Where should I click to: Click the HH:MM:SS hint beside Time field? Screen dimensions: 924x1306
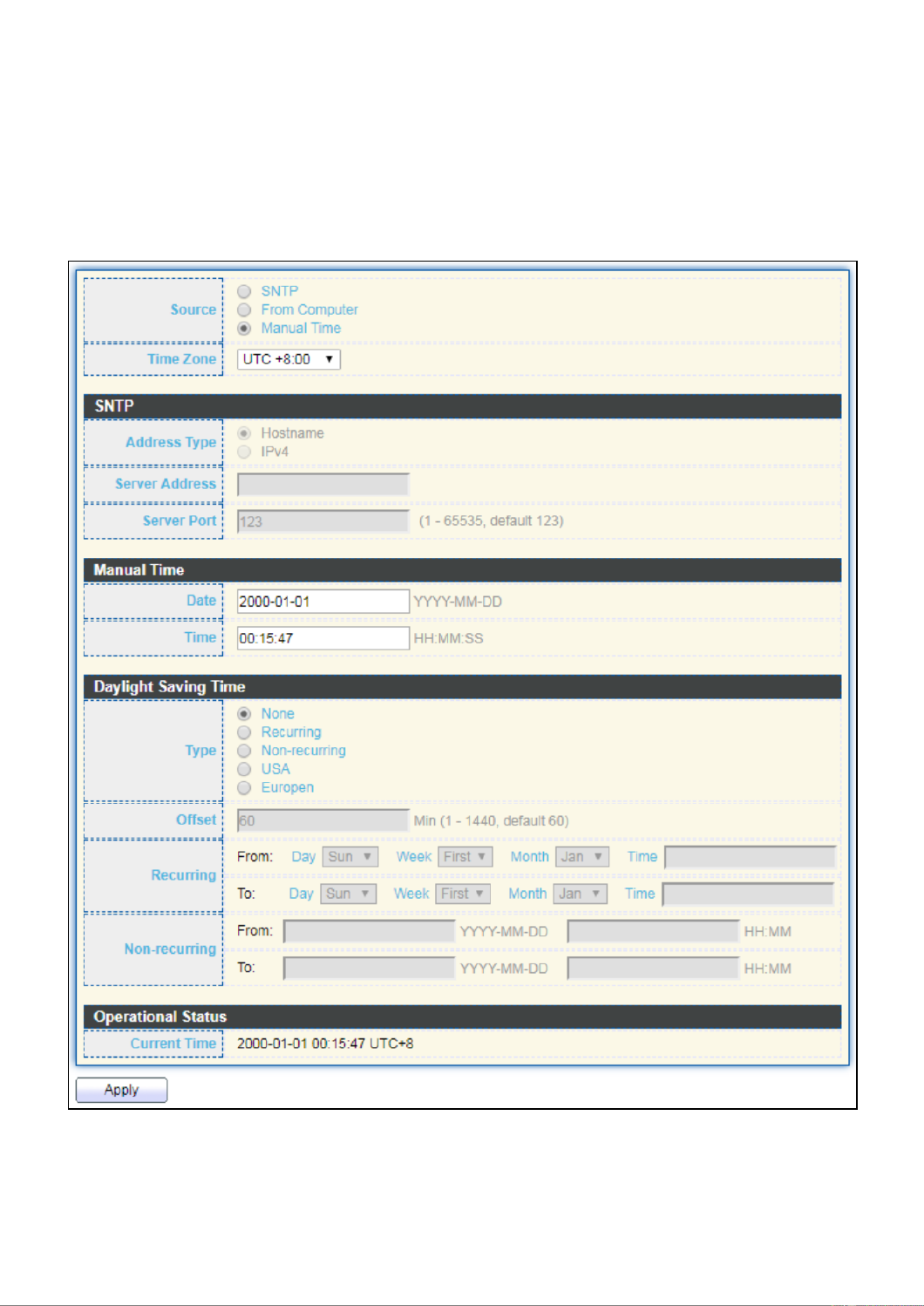pos(448,638)
